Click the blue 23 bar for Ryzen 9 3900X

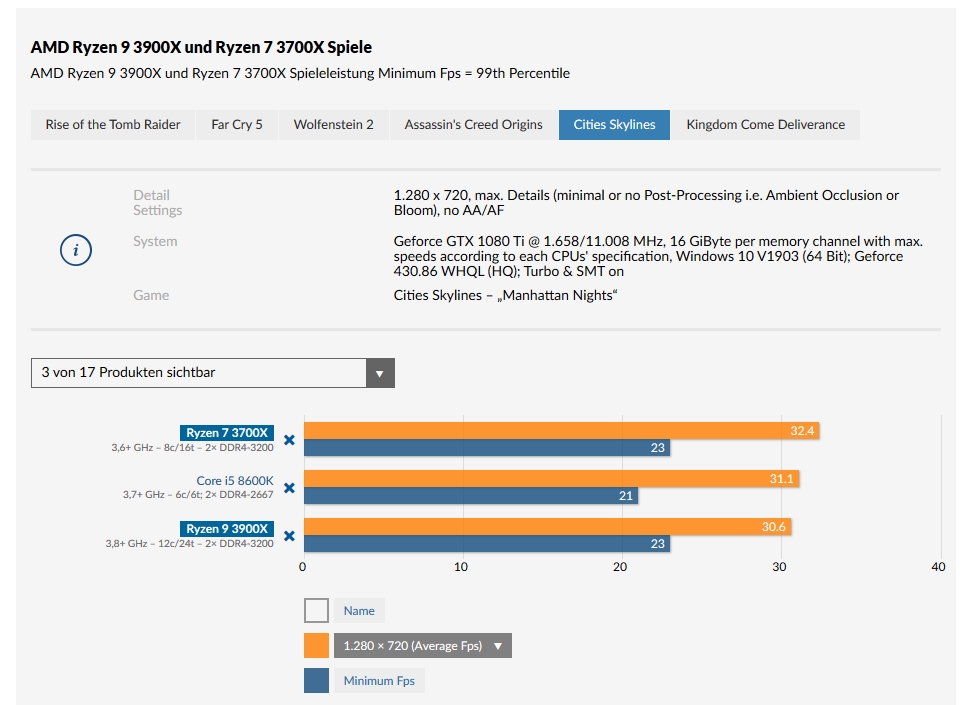coord(487,544)
